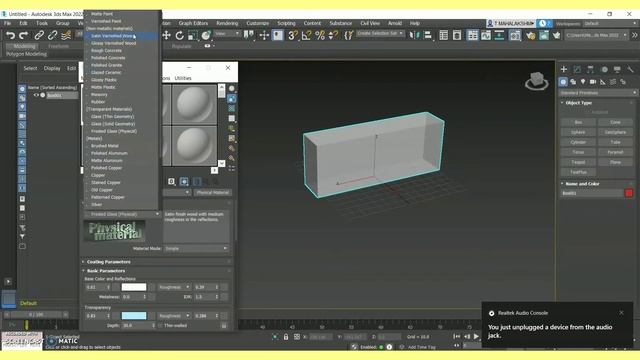
Task: Open the Workspaces Default dropdown
Action: pyautogui.click(x=610, y=24)
